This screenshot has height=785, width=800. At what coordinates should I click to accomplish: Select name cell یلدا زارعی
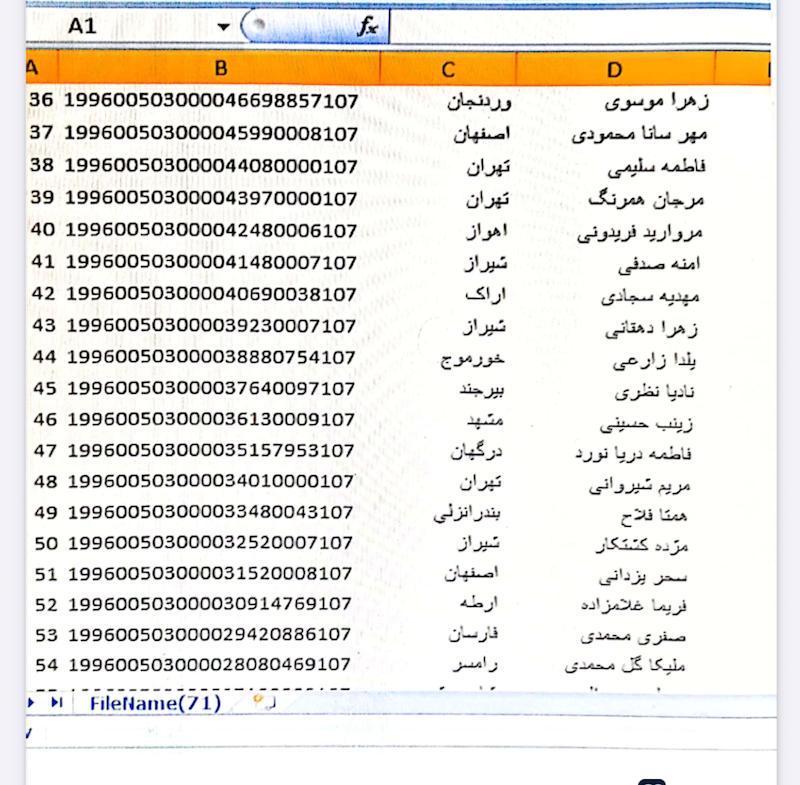(654, 361)
